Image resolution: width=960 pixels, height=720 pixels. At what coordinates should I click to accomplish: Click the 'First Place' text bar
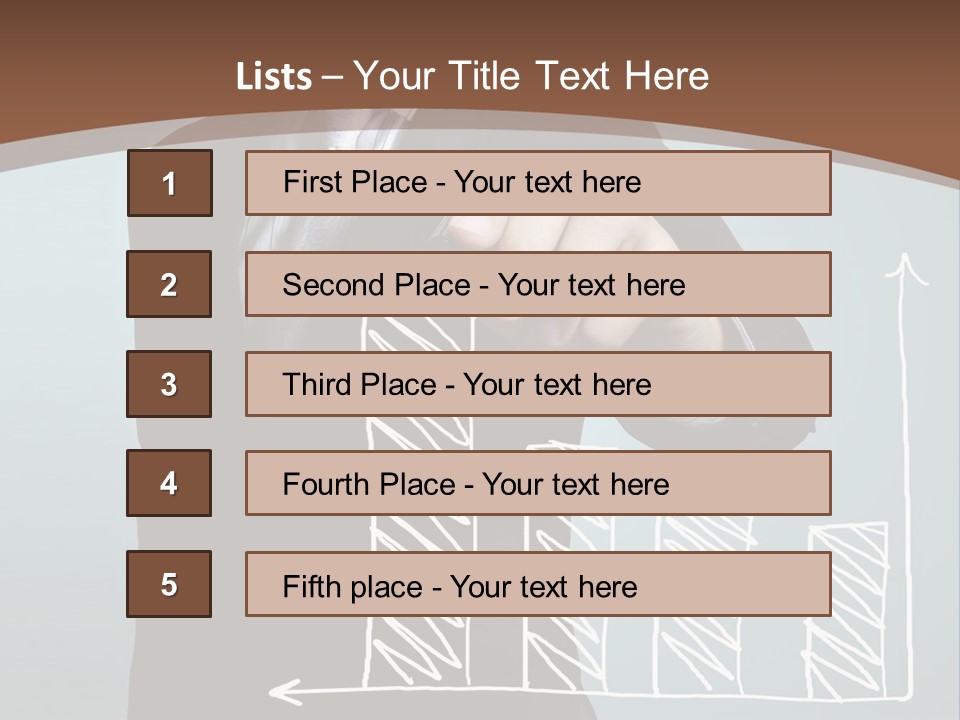(x=538, y=183)
